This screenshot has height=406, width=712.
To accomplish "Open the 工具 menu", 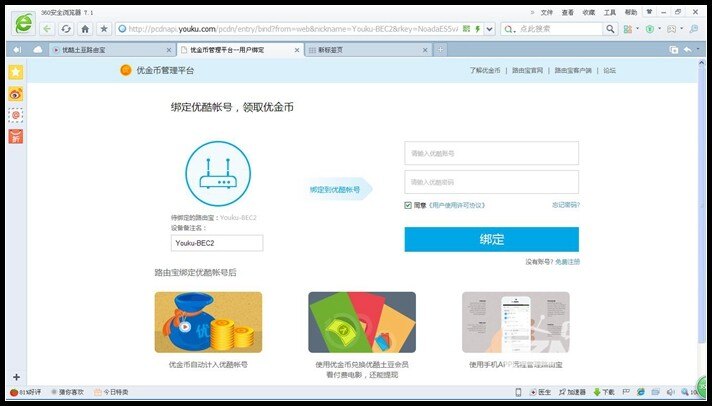I will click(609, 12).
